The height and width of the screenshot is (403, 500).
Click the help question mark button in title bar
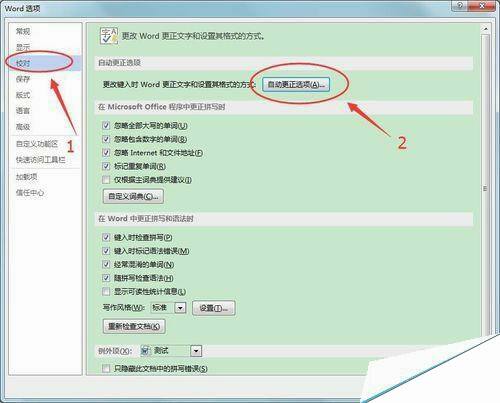(461, 6)
